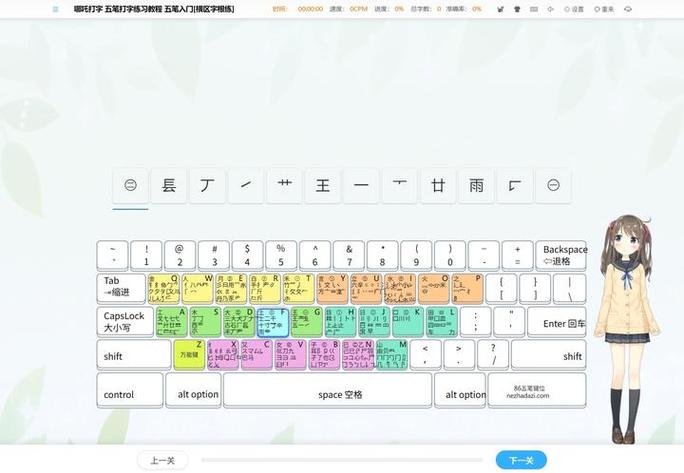Screen dimensions: 684x473
Task: Click the anime girl mascot figure
Action: click(x=626, y=329)
